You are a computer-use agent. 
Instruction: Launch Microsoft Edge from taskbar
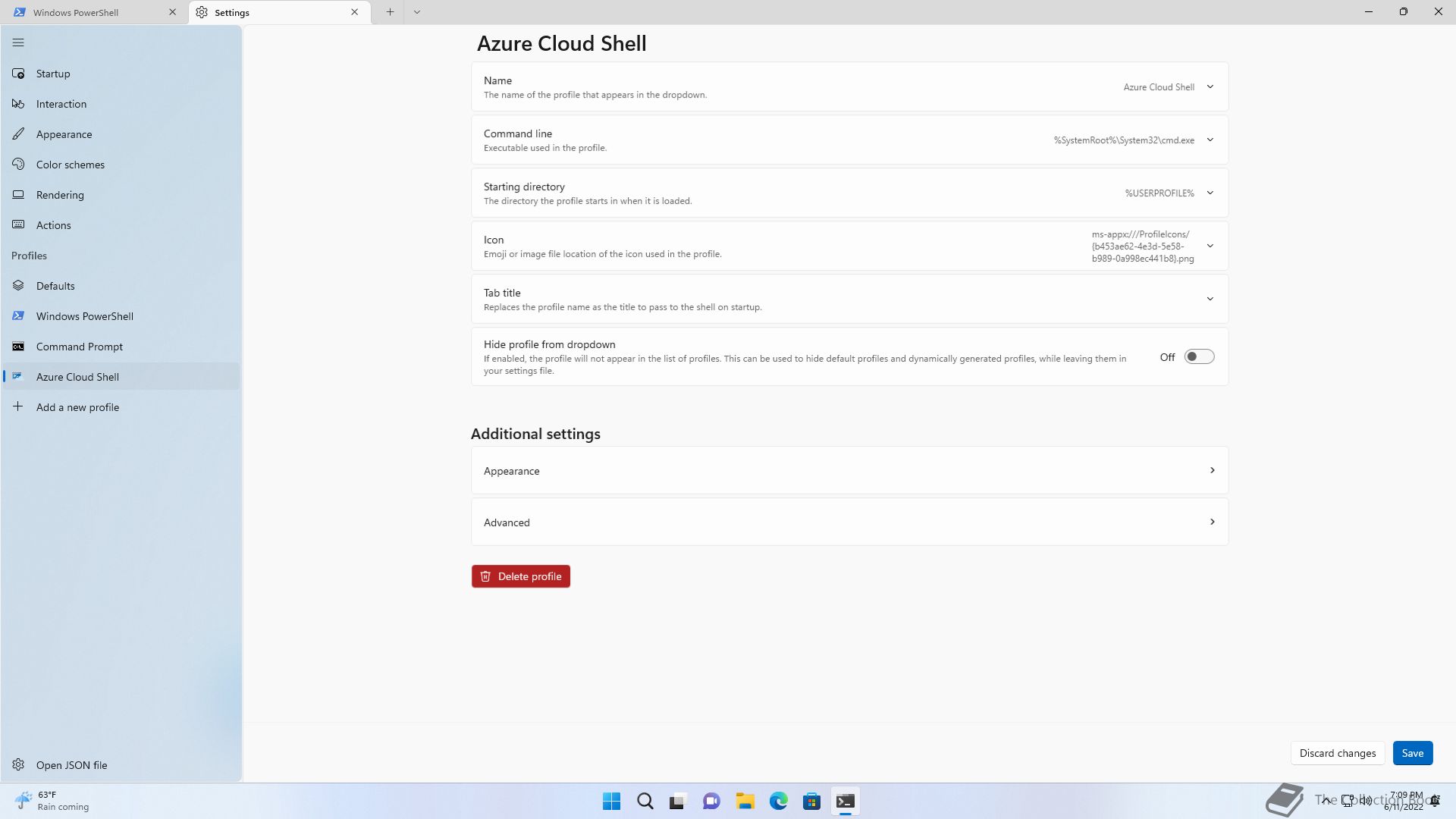pos(778,802)
